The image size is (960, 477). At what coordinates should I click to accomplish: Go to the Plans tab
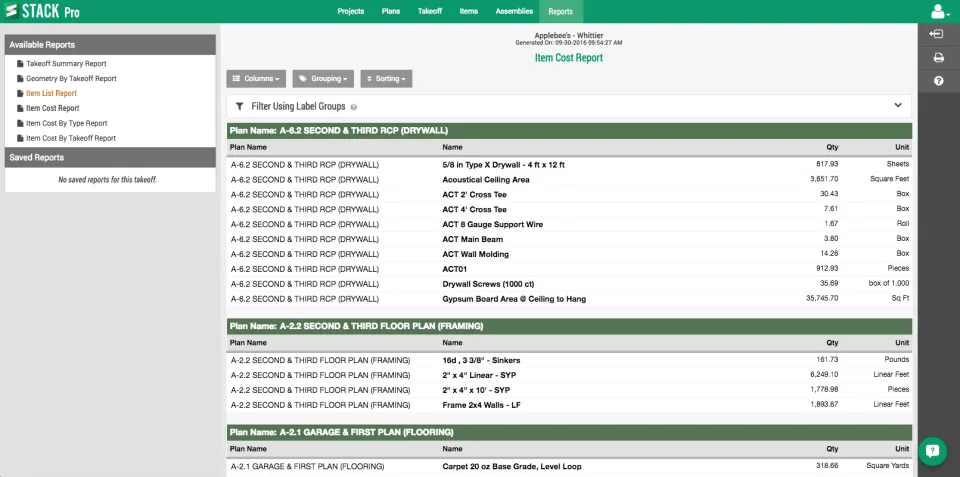(x=391, y=12)
